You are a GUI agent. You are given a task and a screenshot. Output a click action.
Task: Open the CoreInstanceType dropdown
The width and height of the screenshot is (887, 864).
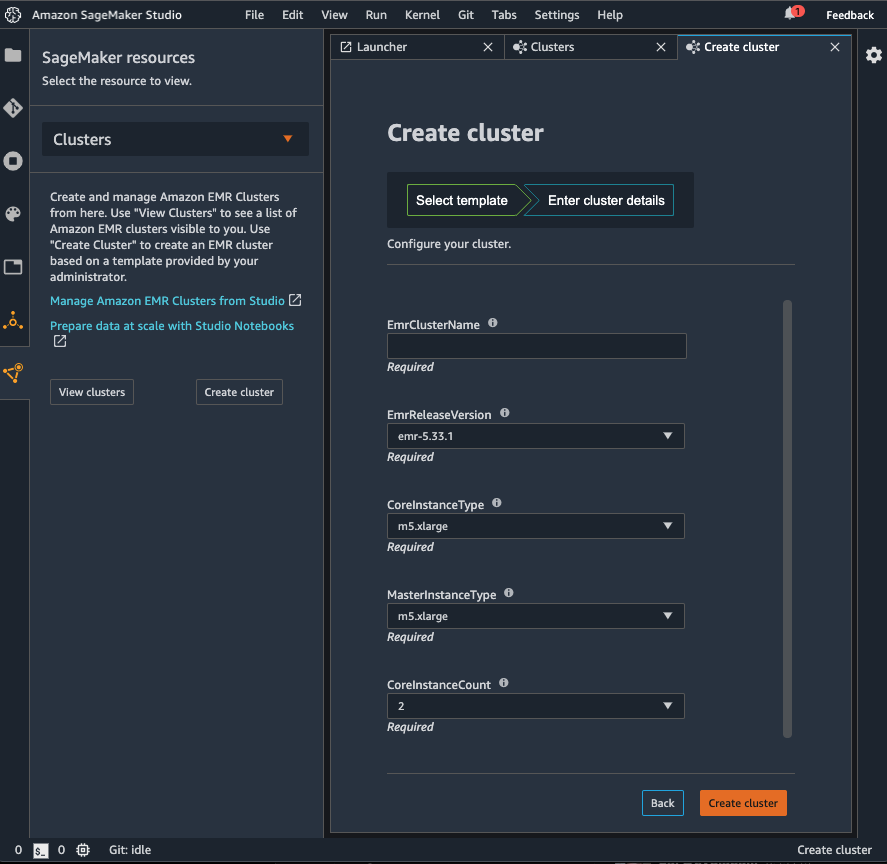click(535, 526)
